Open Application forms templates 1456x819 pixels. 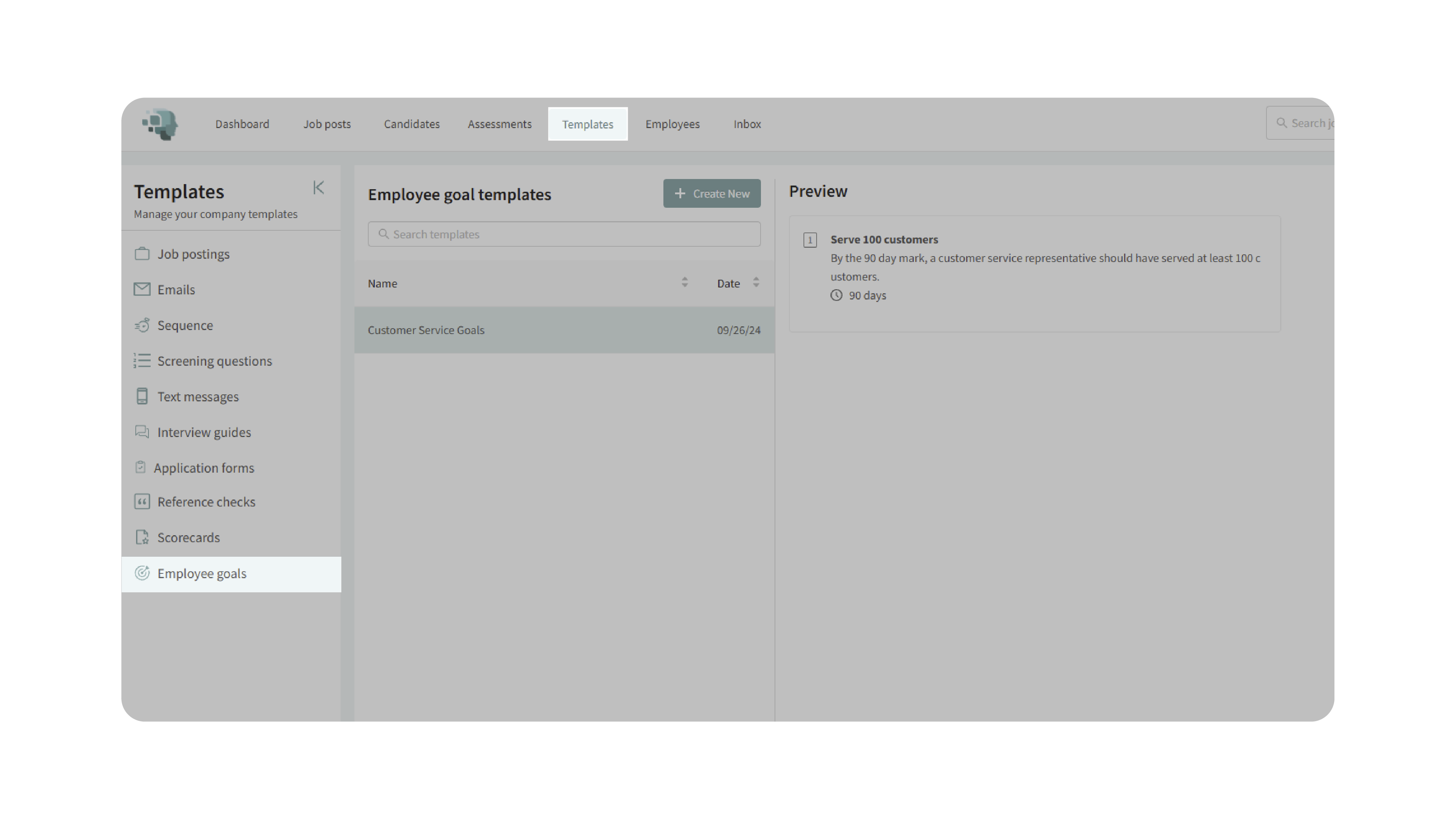click(x=203, y=468)
